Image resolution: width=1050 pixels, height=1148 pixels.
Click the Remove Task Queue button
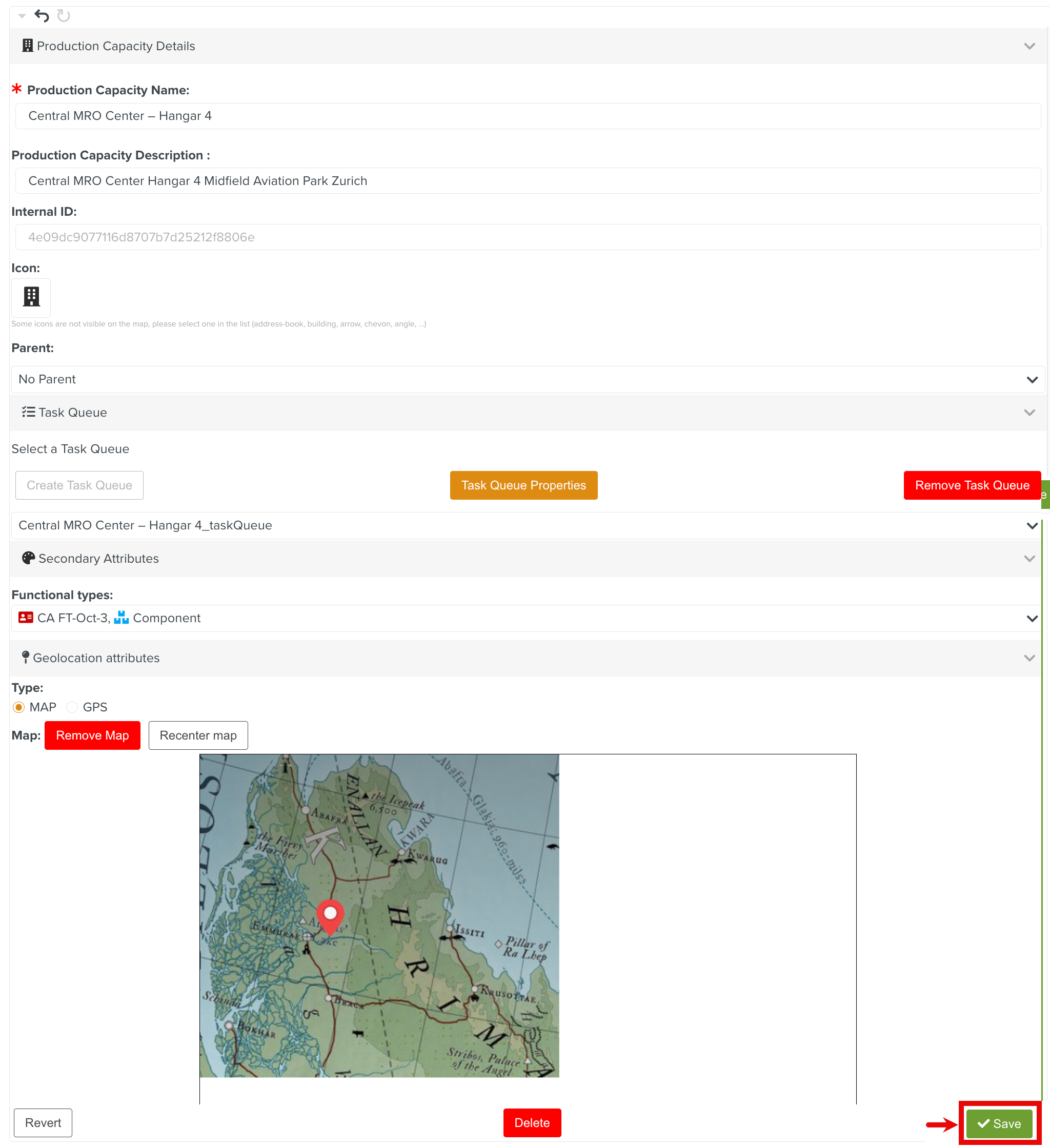tap(972, 485)
